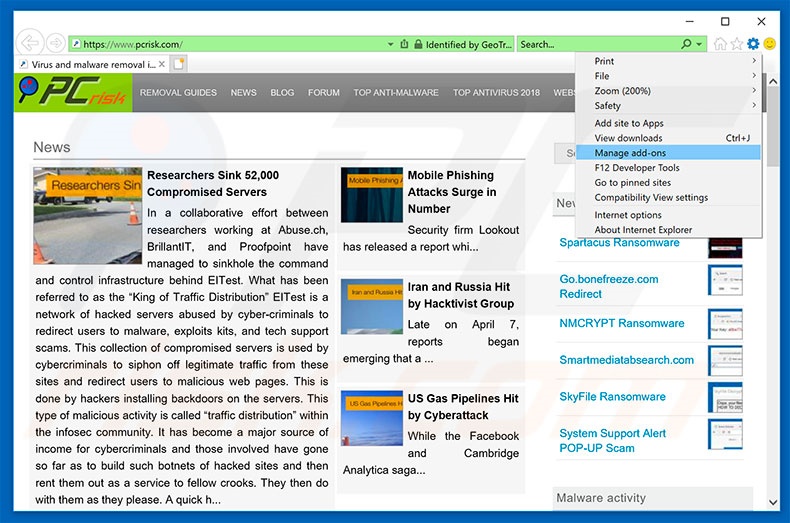The height and width of the screenshot is (523, 790).
Task: Expand the Print submenu
Action: (668, 61)
